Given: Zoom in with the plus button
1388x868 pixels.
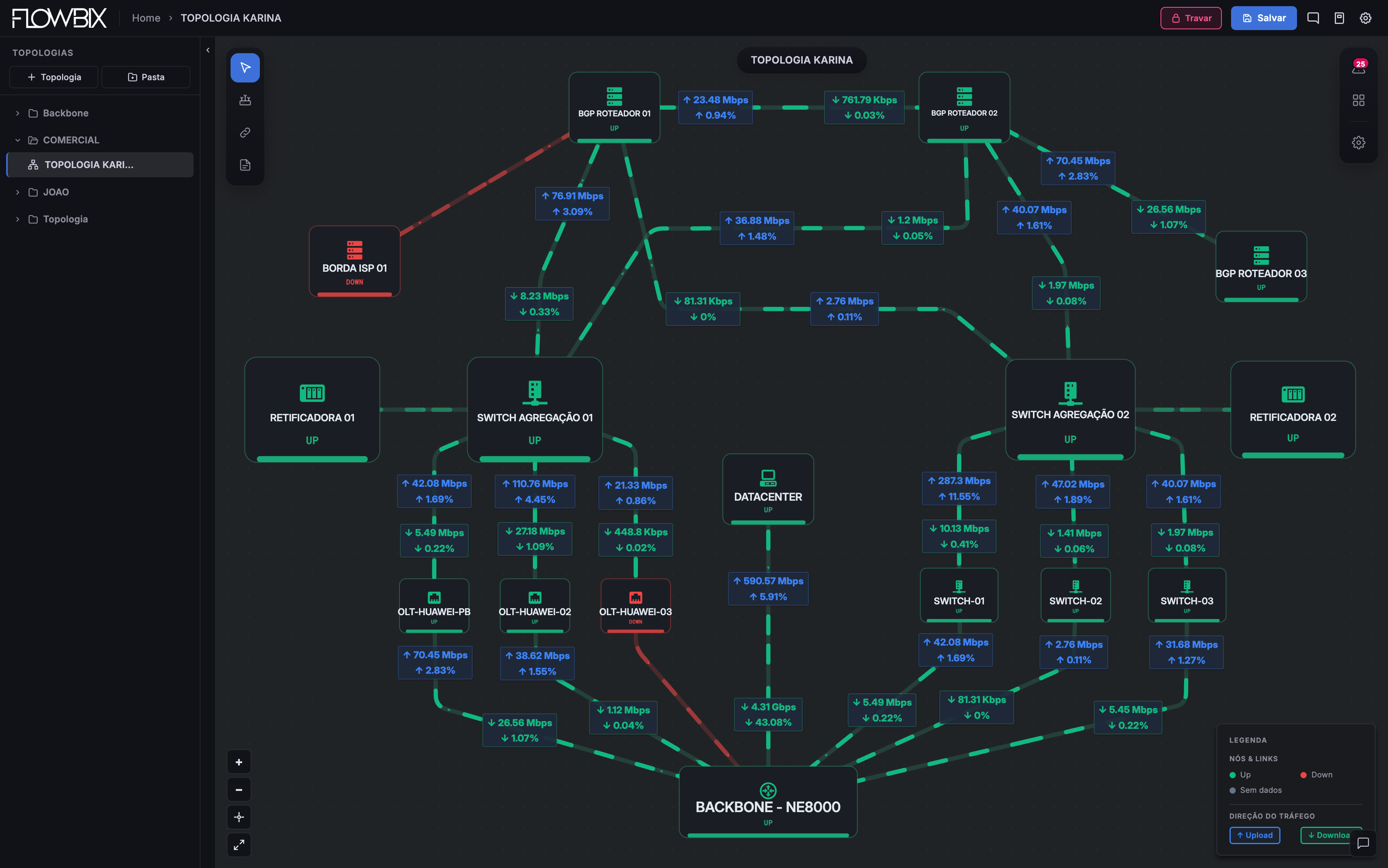Looking at the screenshot, I should [x=239, y=762].
